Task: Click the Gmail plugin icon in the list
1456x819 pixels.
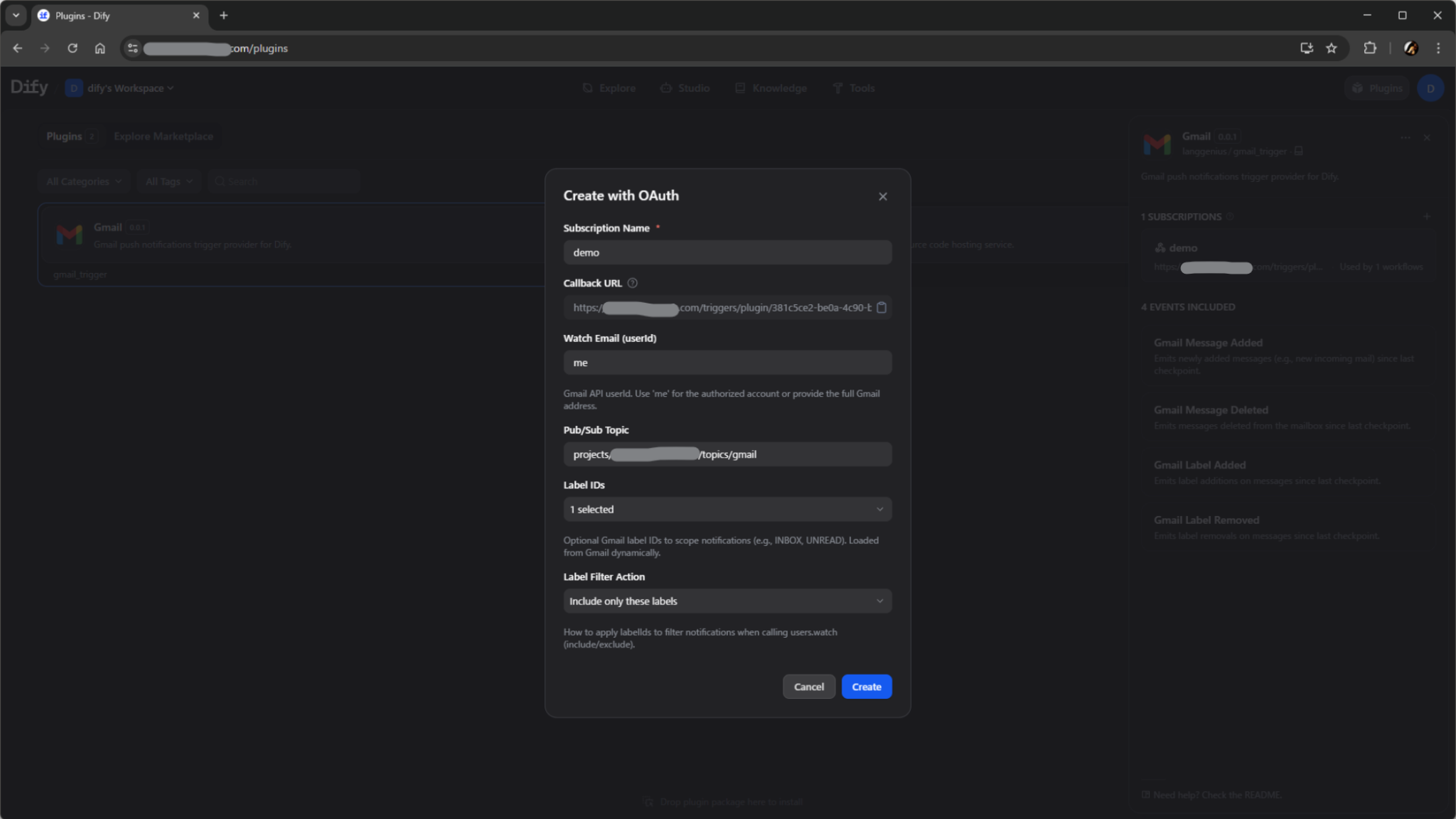Action: pos(69,234)
